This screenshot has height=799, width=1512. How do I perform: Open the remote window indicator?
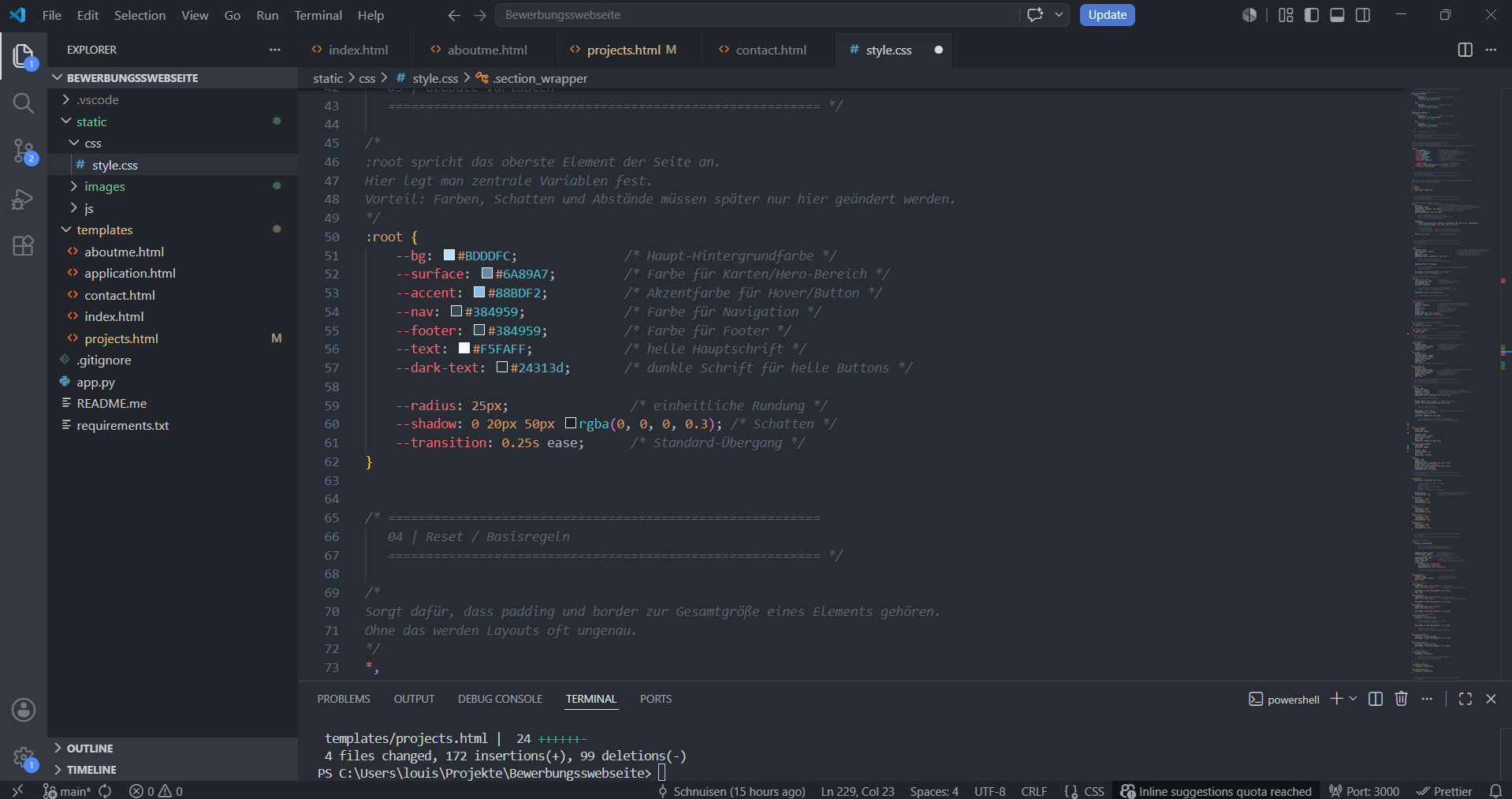(x=17, y=790)
